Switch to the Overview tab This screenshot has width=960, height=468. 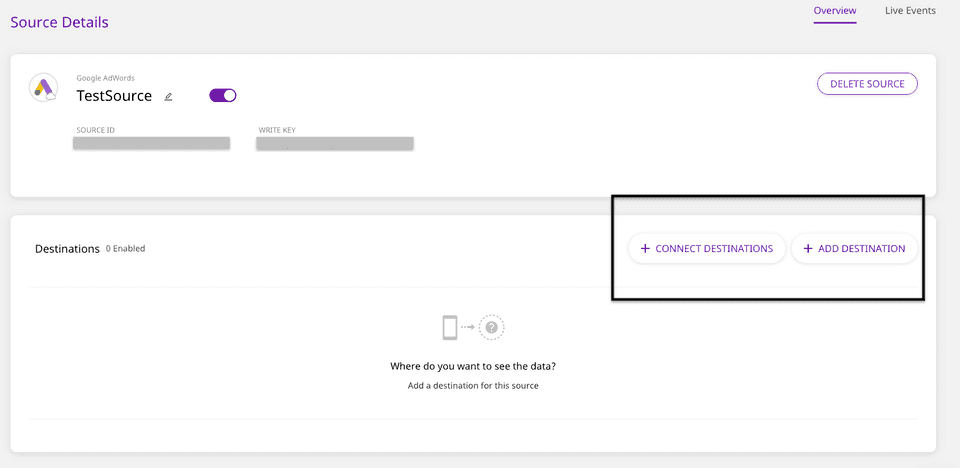click(x=834, y=11)
